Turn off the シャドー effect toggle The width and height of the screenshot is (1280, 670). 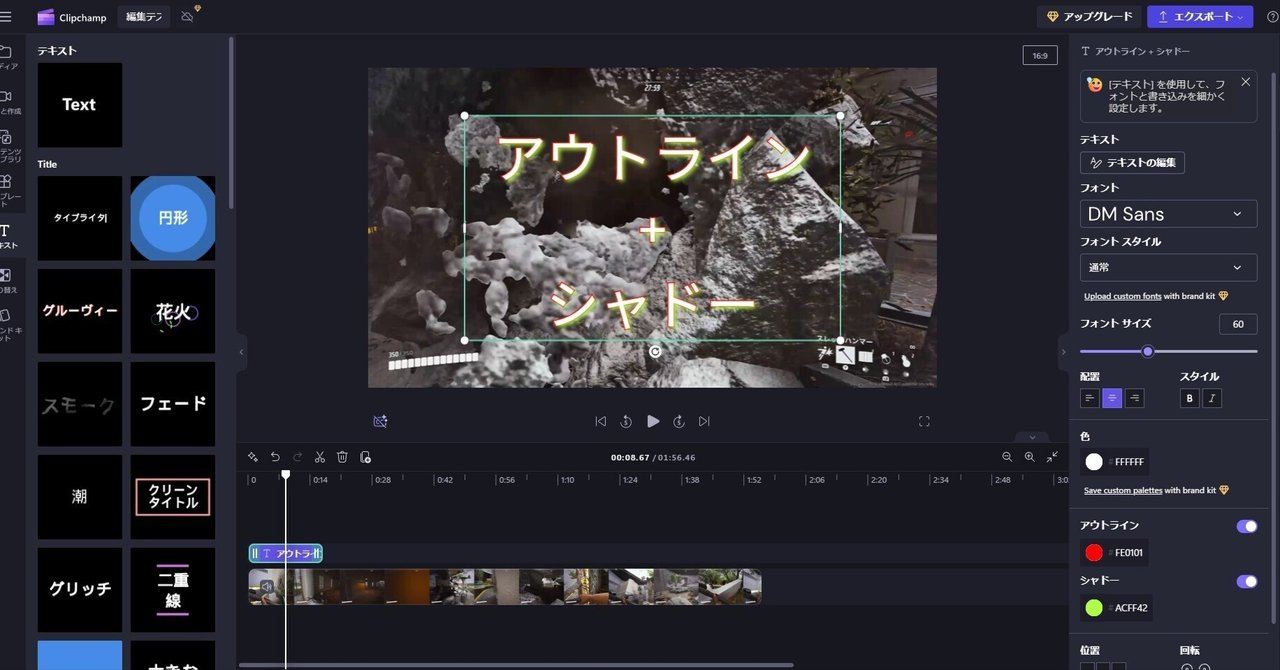pos(1246,581)
